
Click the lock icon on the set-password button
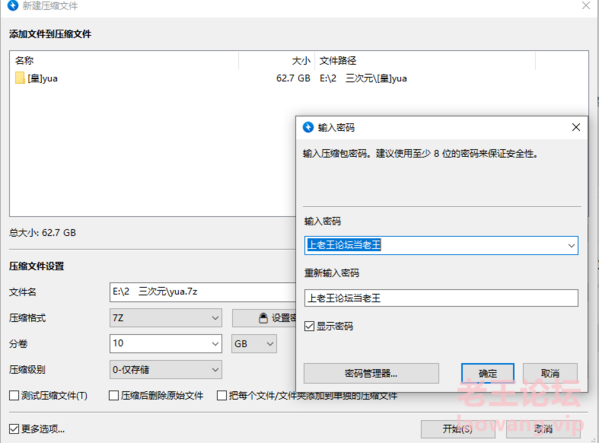[263, 318]
